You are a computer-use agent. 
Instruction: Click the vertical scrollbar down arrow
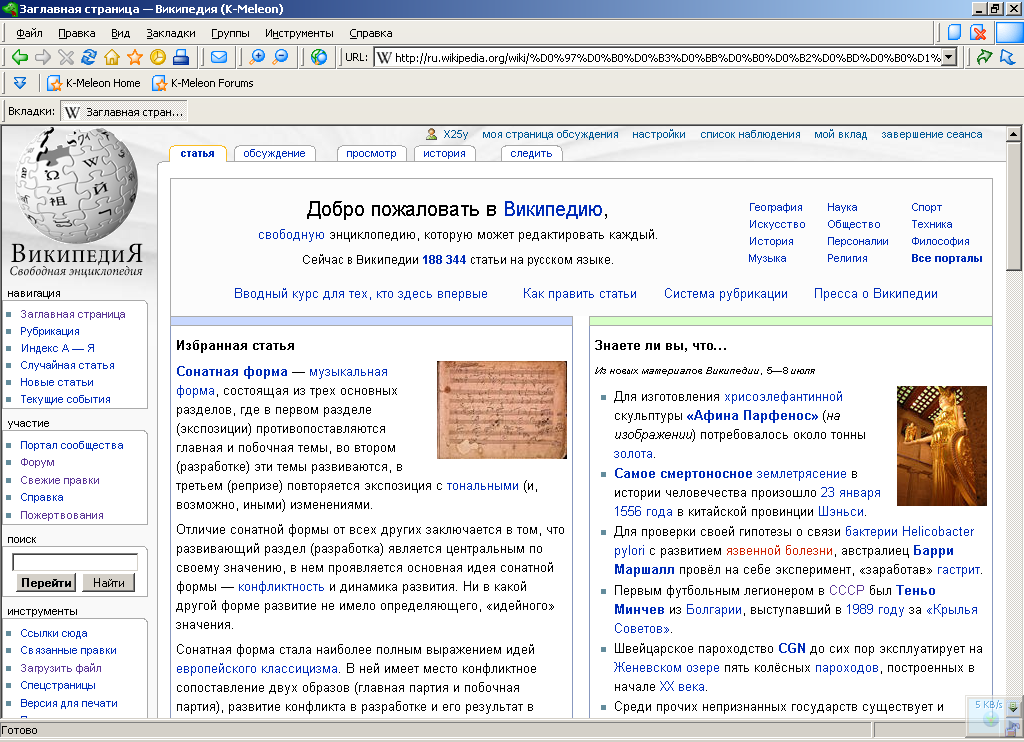point(1013,707)
